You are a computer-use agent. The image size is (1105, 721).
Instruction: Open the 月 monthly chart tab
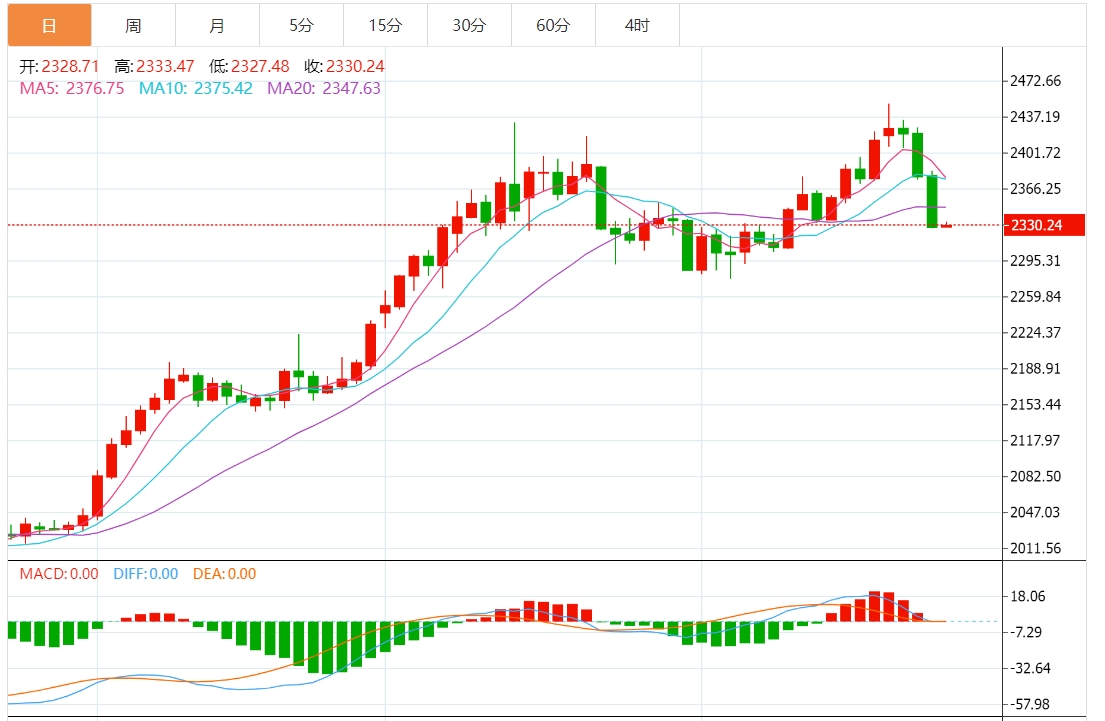pos(217,25)
